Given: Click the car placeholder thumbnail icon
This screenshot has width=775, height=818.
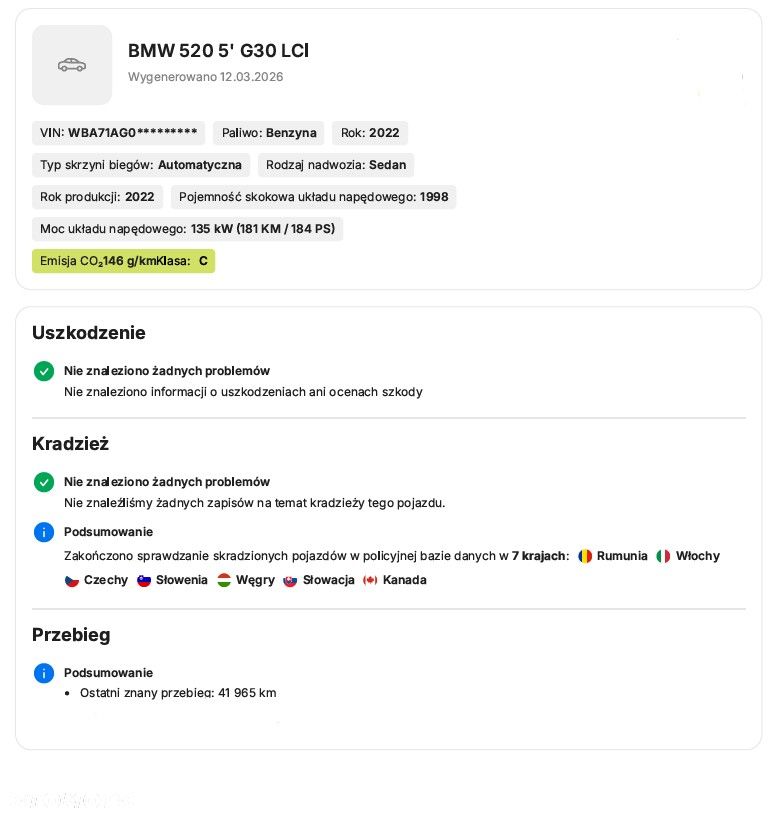Looking at the screenshot, I should click(x=72, y=65).
